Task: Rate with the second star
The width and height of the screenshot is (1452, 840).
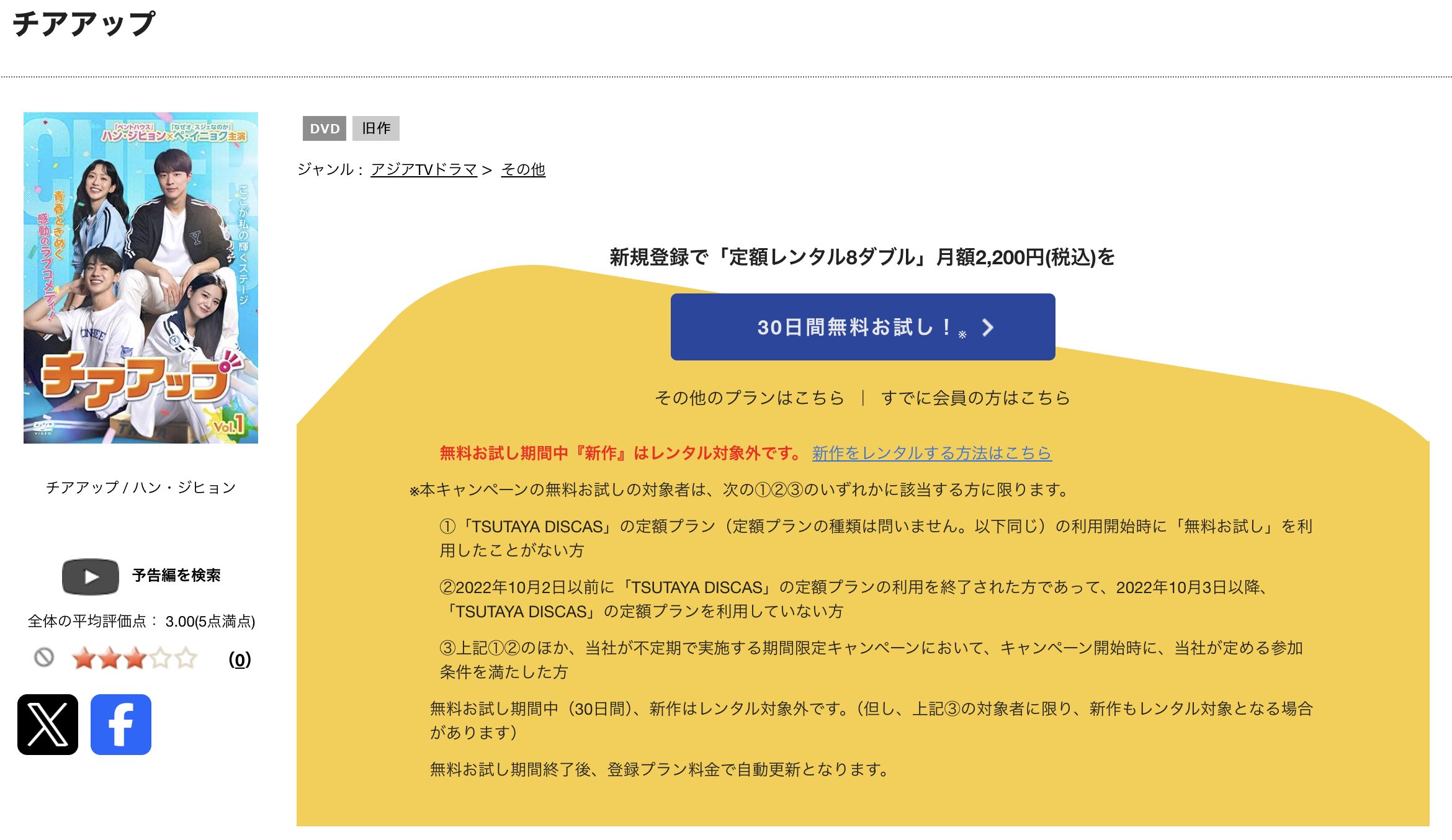Action: point(109,658)
